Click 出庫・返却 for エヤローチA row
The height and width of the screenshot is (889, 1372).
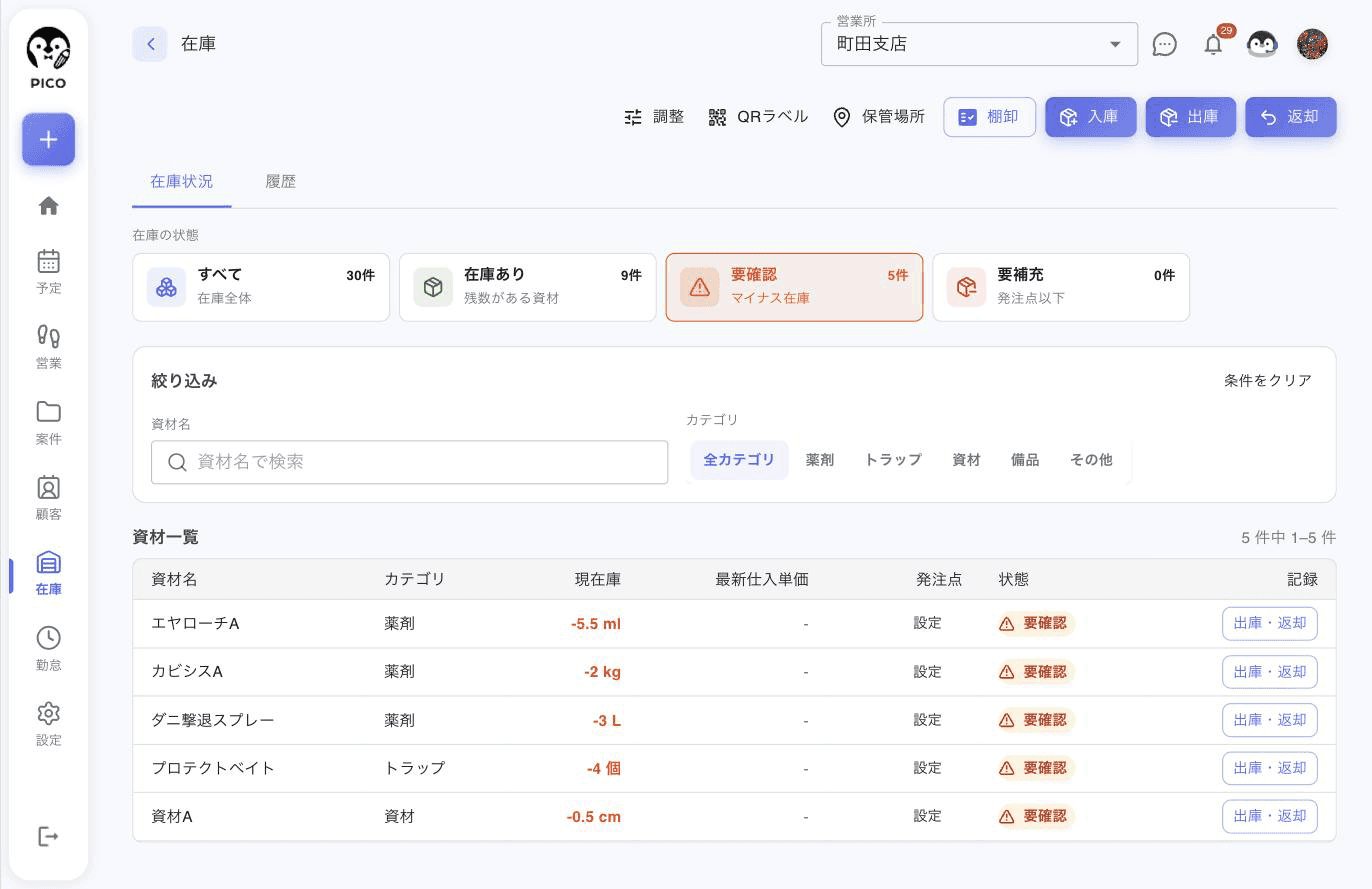(1270, 623)
